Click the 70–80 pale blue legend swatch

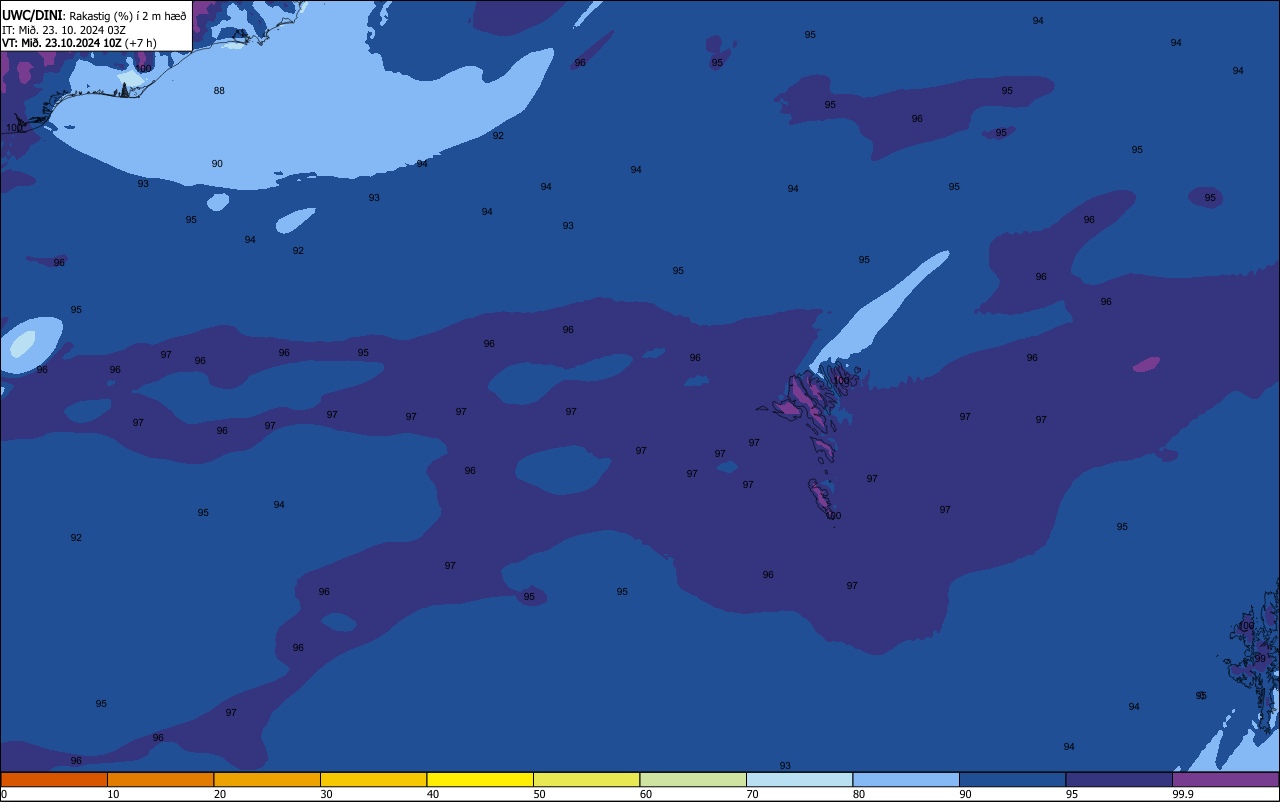799,779
